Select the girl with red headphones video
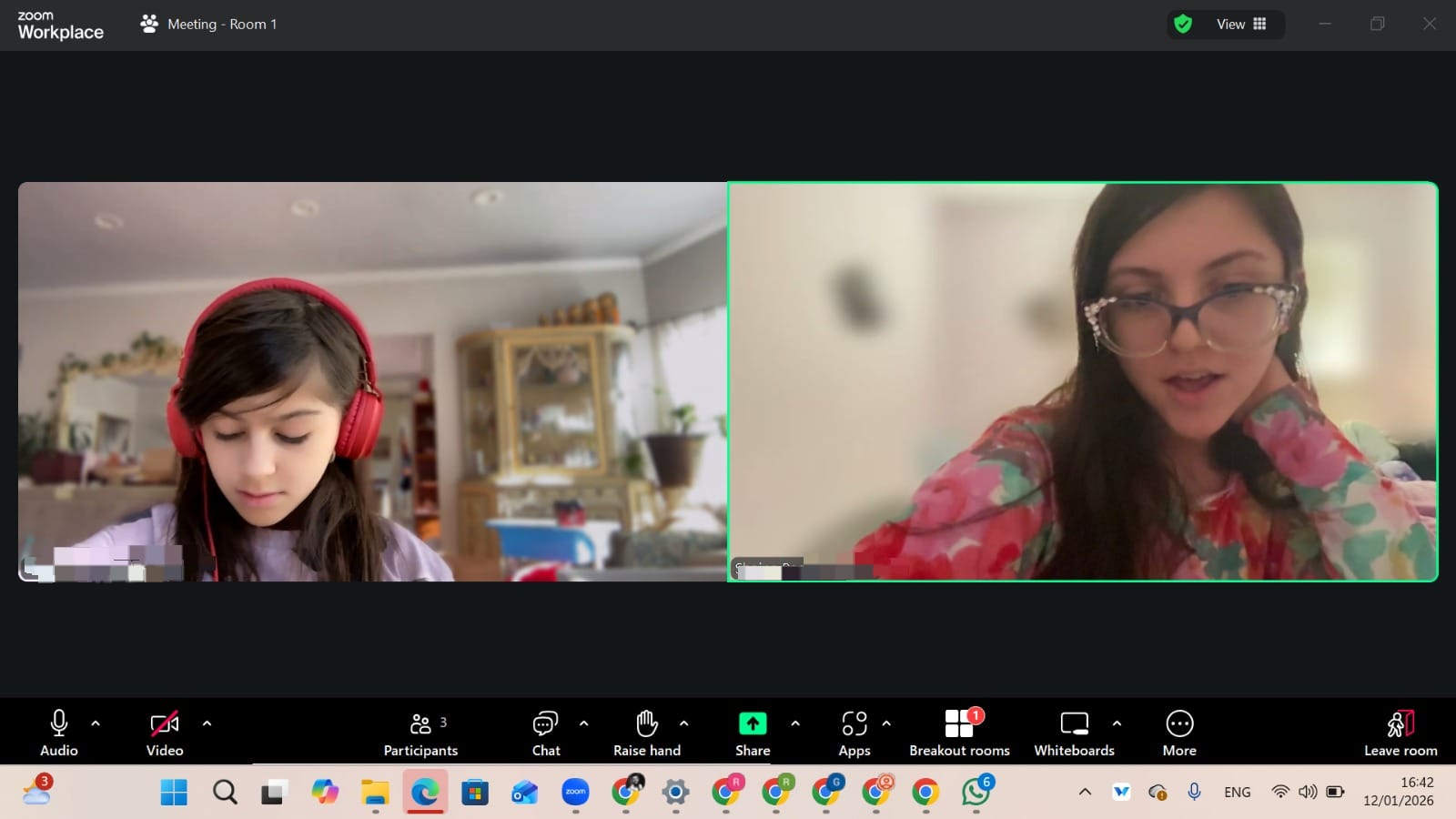 (372, 381)
